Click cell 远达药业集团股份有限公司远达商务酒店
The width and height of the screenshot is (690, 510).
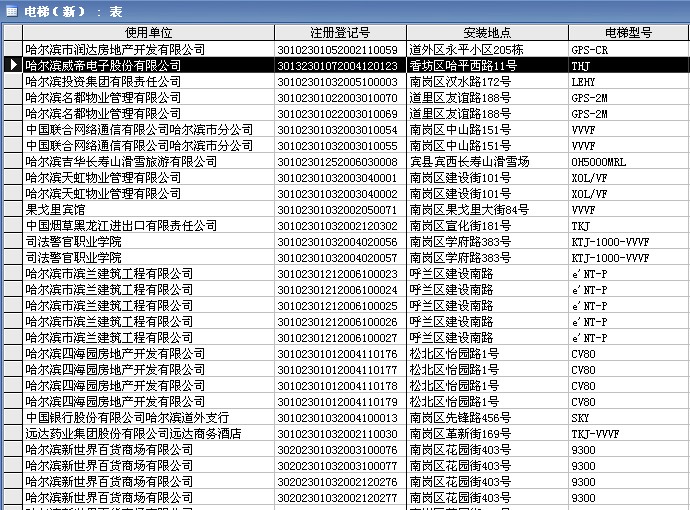coord(148,433)
